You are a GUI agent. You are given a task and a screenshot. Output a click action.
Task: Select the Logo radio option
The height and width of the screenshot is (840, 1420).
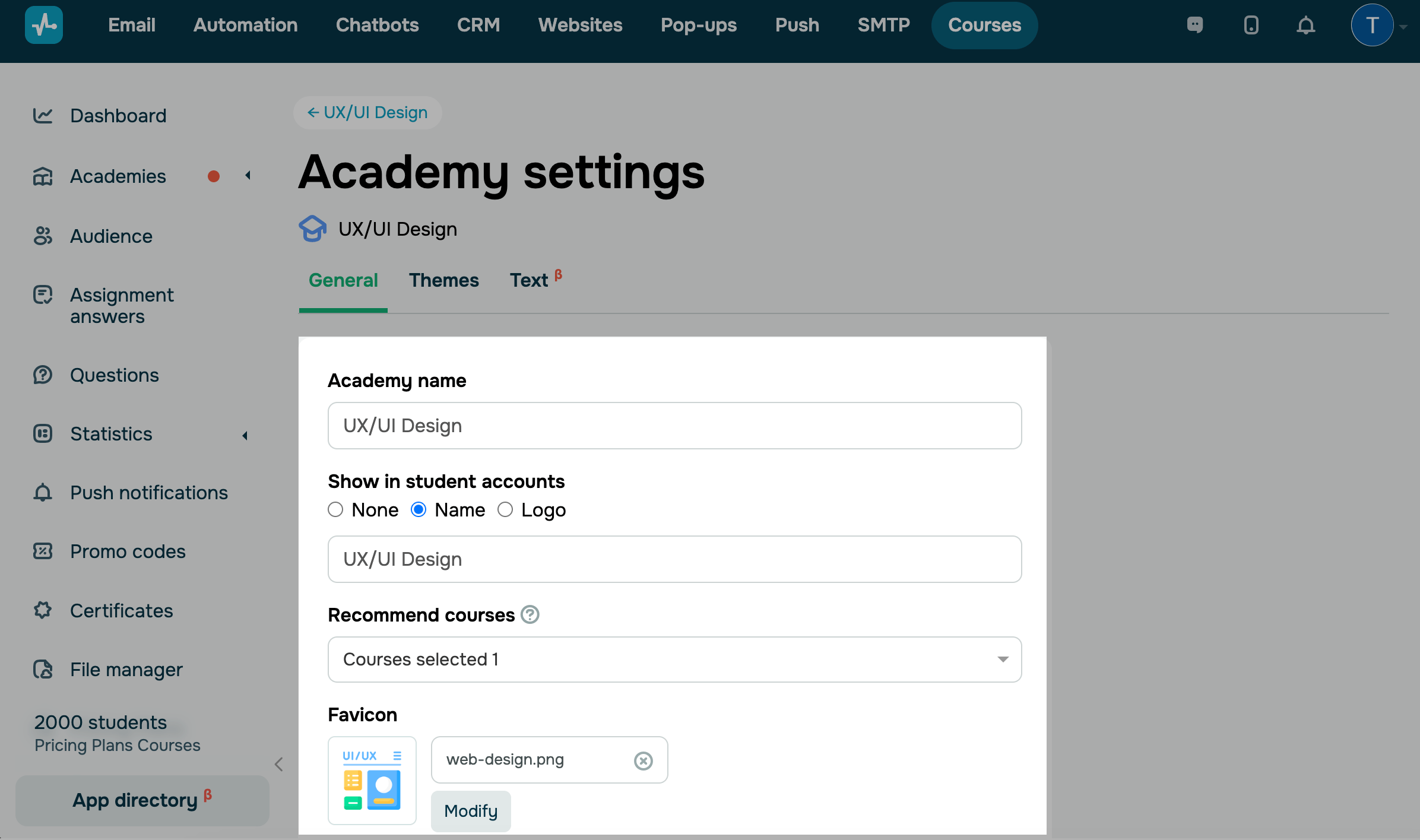pos(505,510)
